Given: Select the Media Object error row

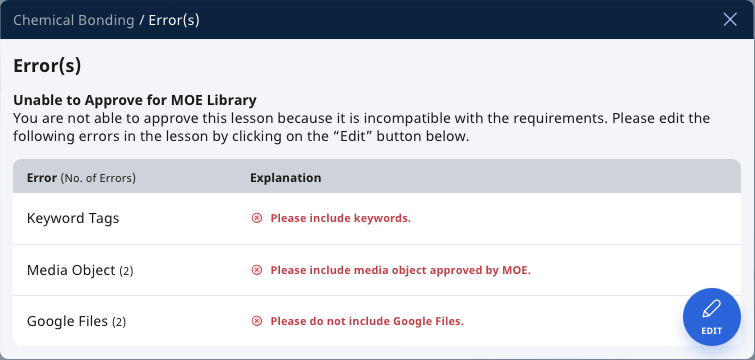Looking at the screenshot, I should 377,270.
